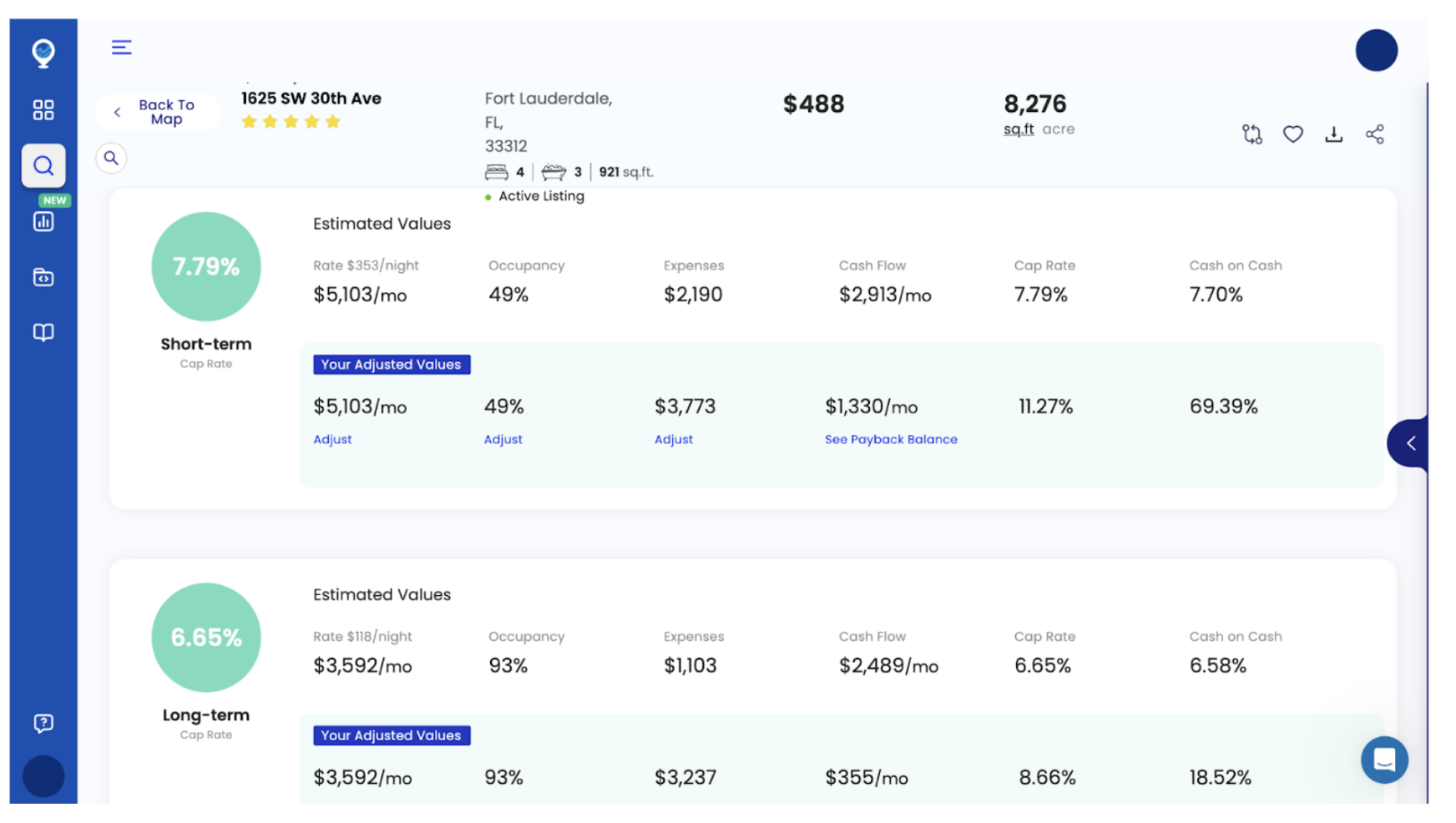
Task: Click long-term Your Adjusted Values label
Action: pos(392,735)
